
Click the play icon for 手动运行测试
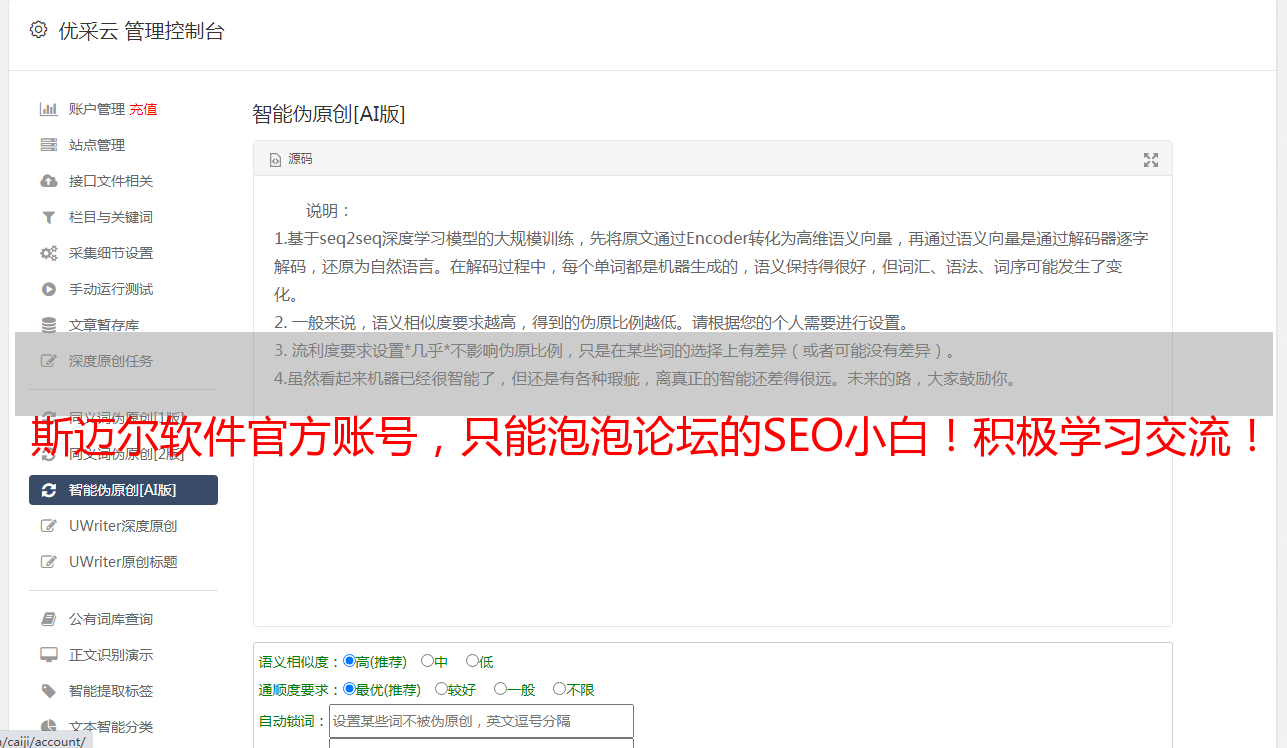48,289
